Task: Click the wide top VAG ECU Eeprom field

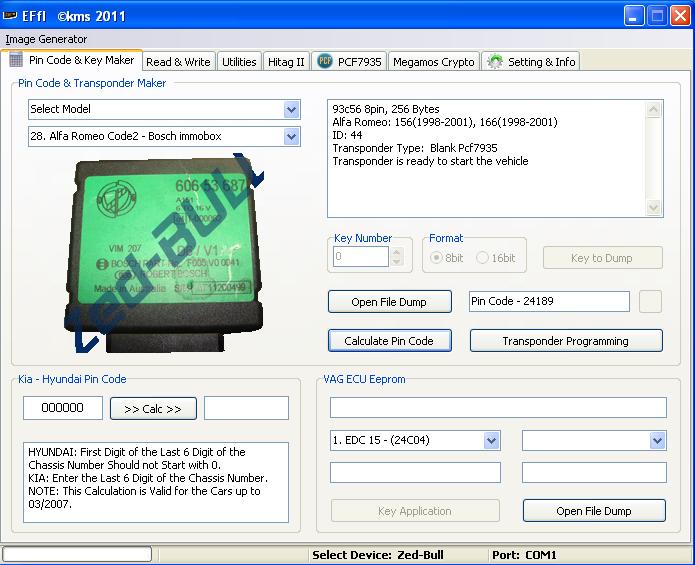Action: coord(498,407)
